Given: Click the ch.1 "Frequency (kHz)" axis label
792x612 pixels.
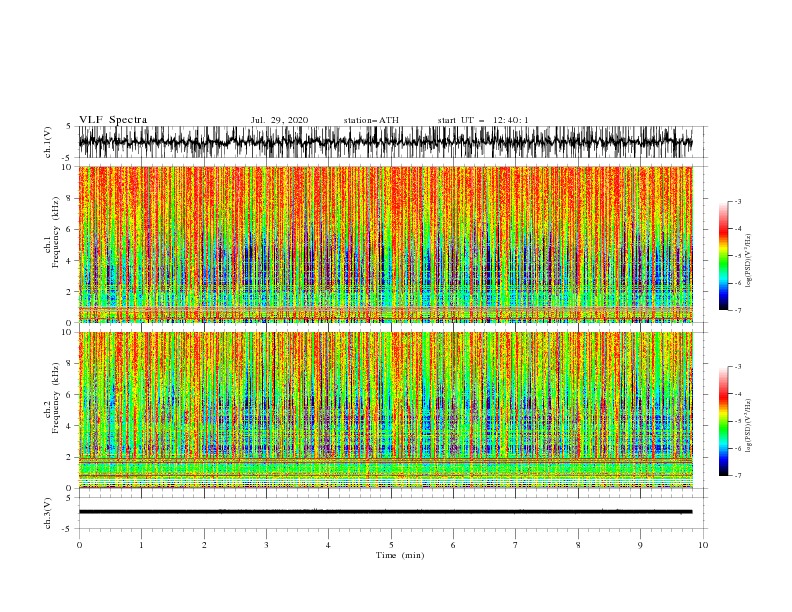Looking at the screenshot, I should tap(55, 233).
